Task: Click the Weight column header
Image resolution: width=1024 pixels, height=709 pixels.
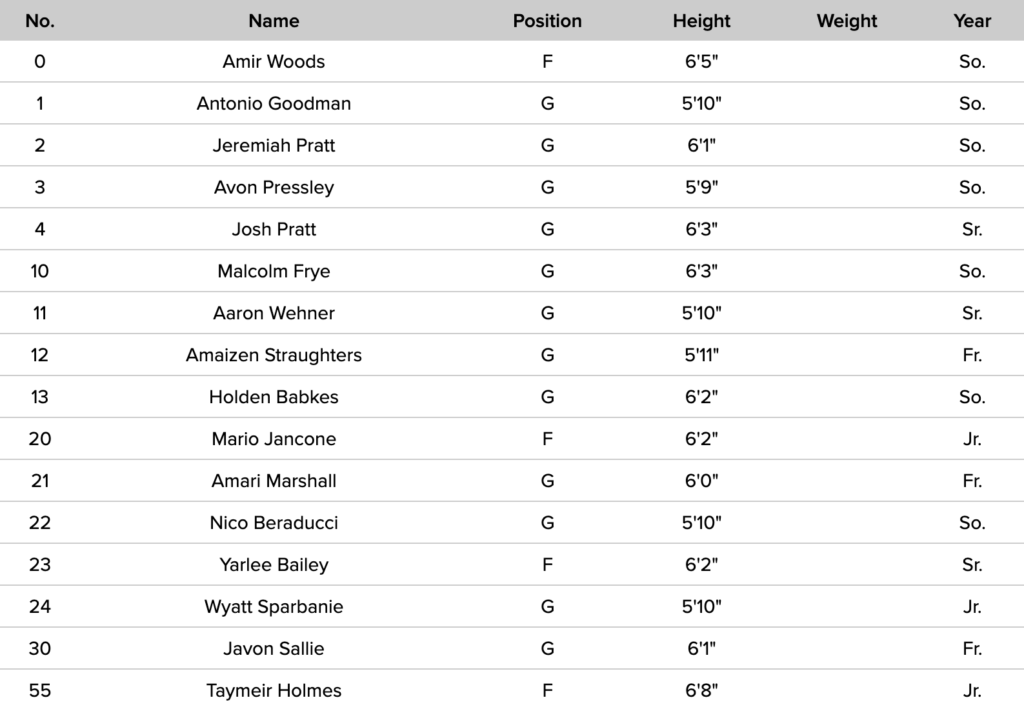Action: pos(846,20)
